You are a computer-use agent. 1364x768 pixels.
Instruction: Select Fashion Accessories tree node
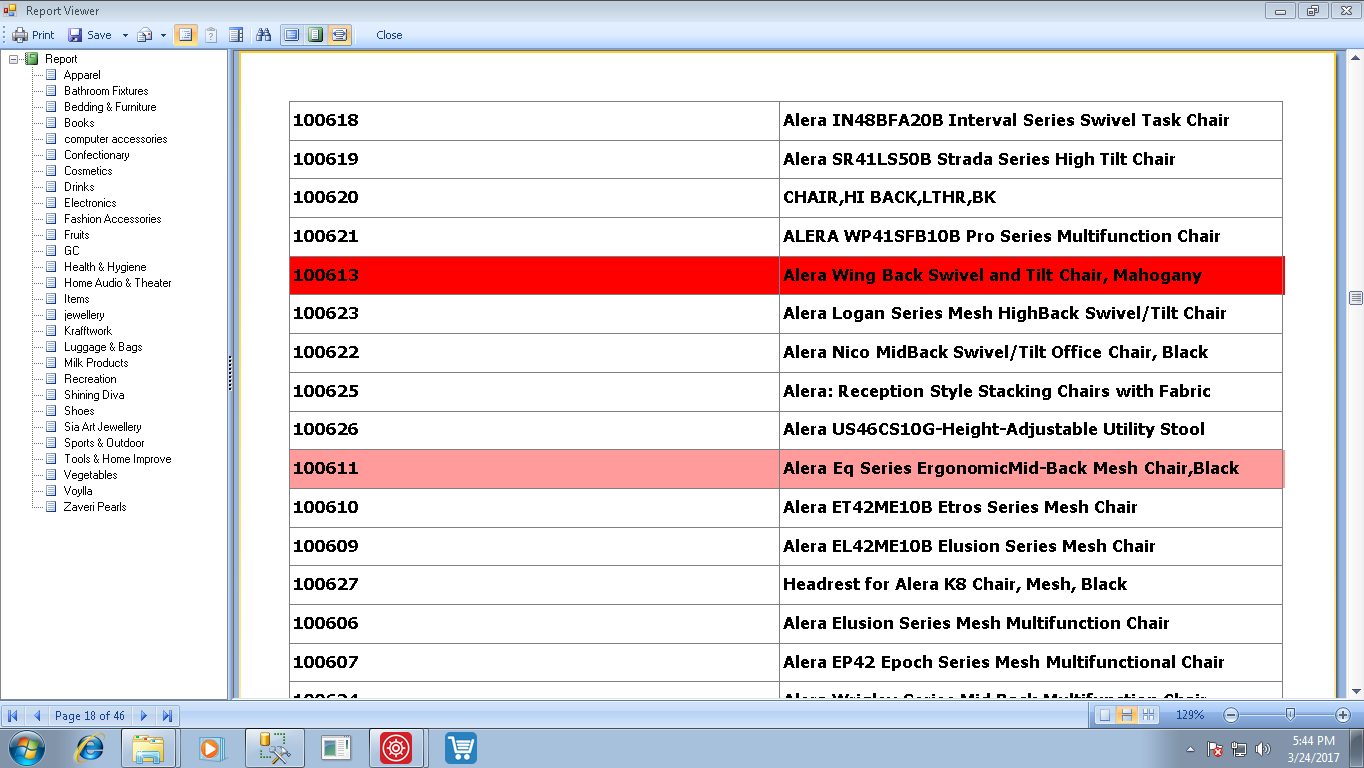pos(112,219)
